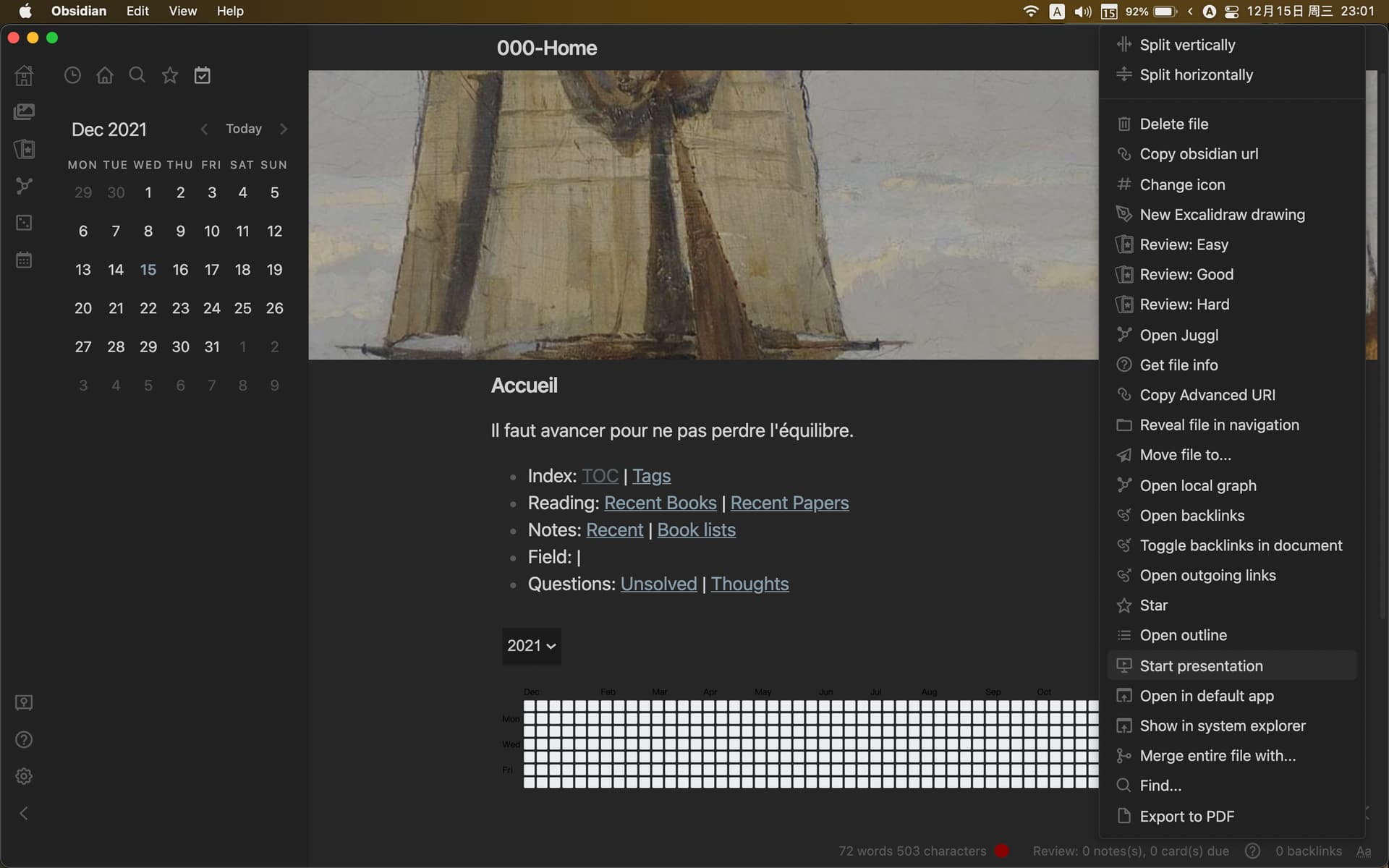Select Review: Good in the context menu
The width and height of the screenshot is (1389, 868).
1186,274
